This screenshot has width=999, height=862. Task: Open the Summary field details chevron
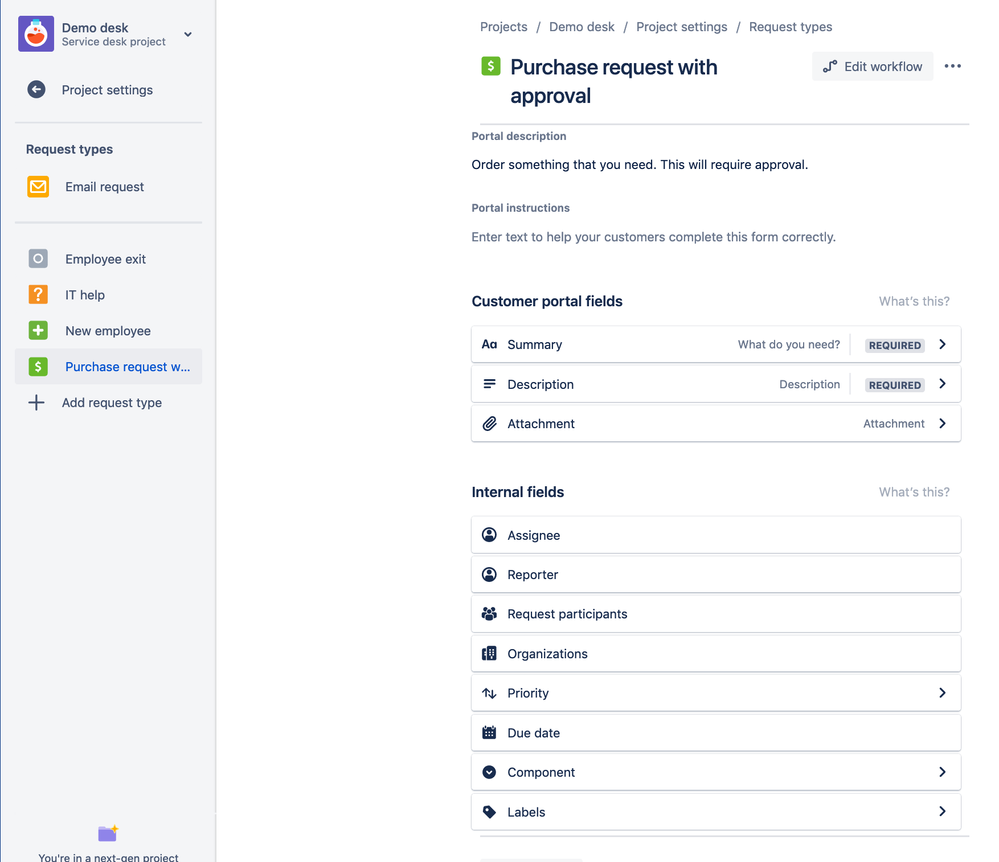941,344
